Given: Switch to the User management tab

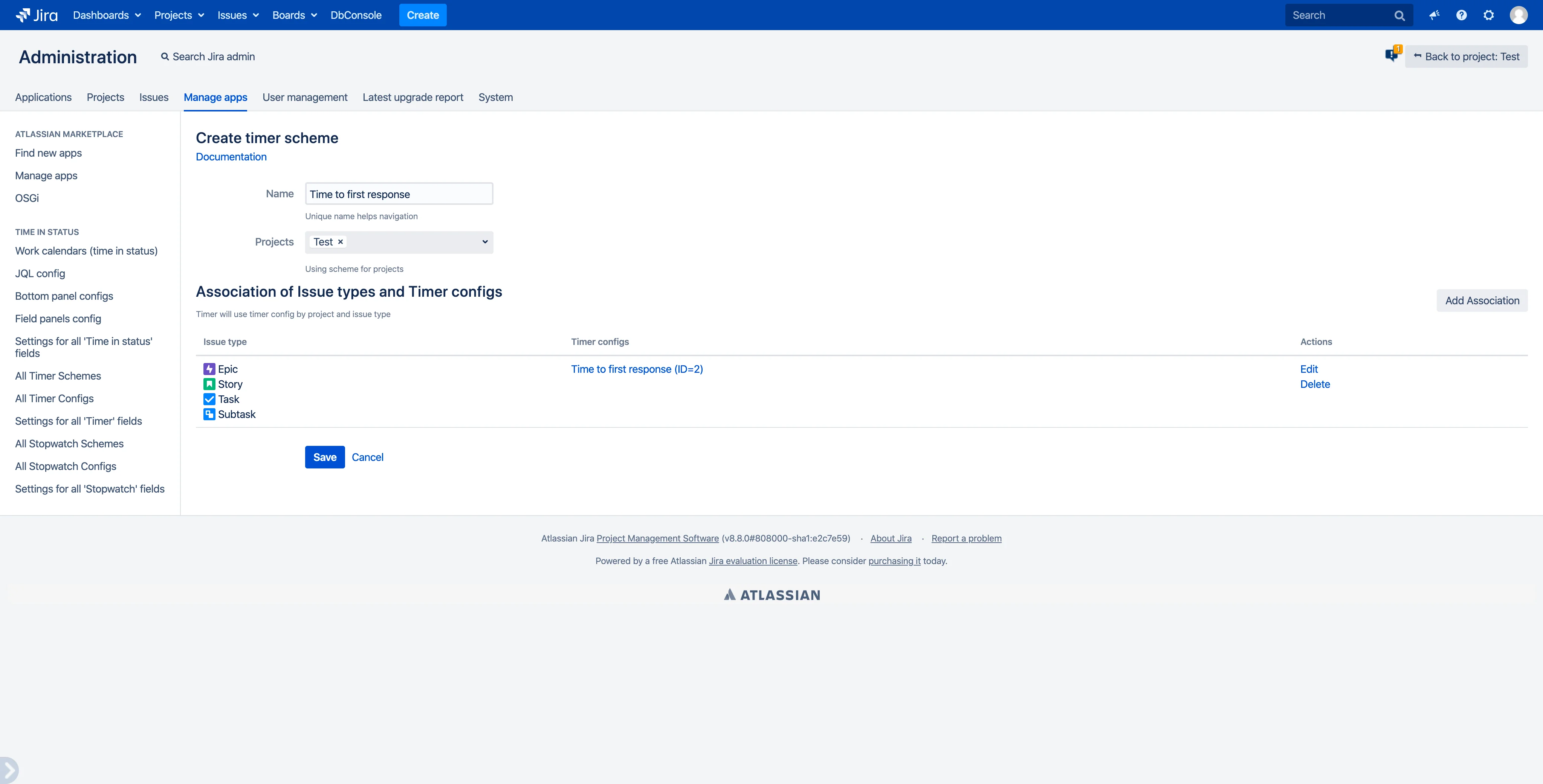Looking at the screenshot, I should point(305,97).
